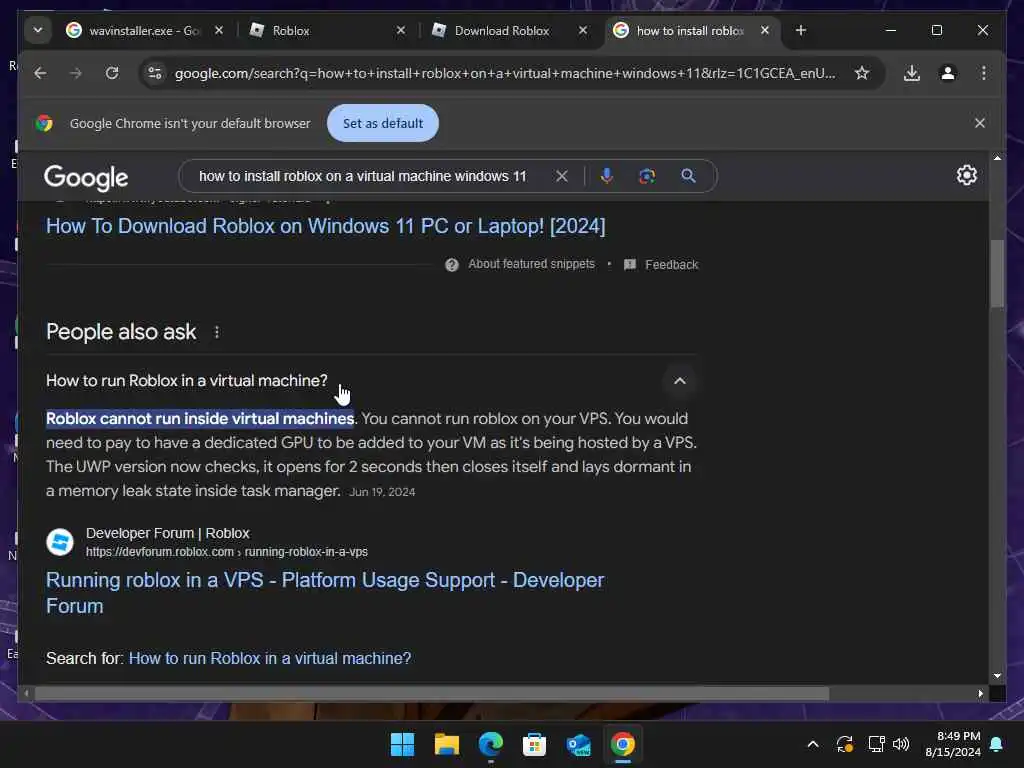The image size is (1024, 768).
Task: Show hidden system tray icons
Action: click(x=813, y=744)
